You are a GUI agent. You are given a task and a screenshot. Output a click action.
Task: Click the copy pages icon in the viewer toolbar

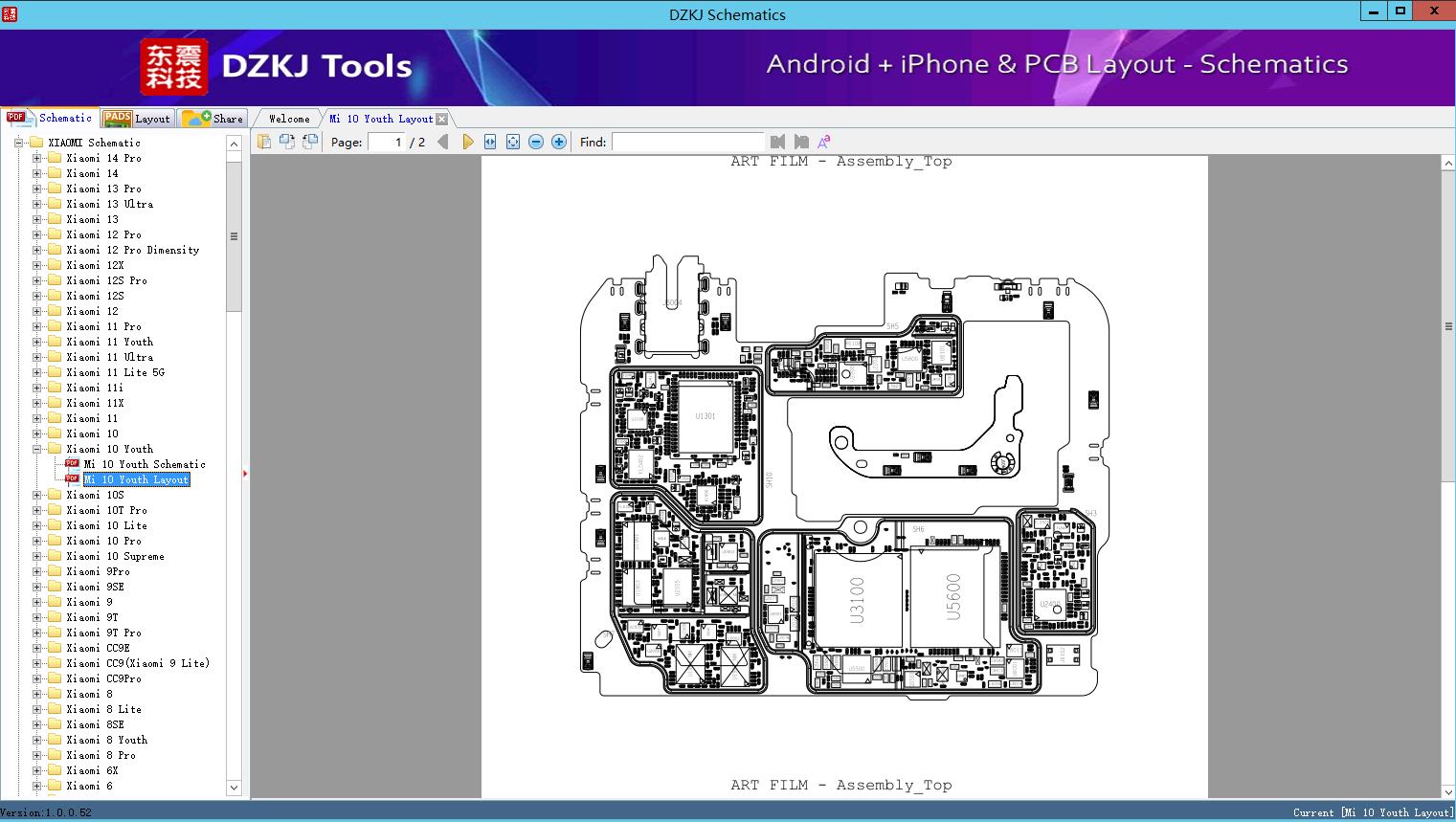264,142
